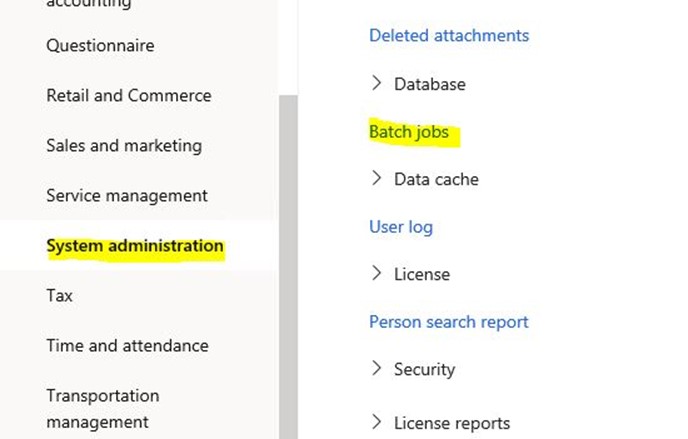Click the User log link

coord(401,227)
